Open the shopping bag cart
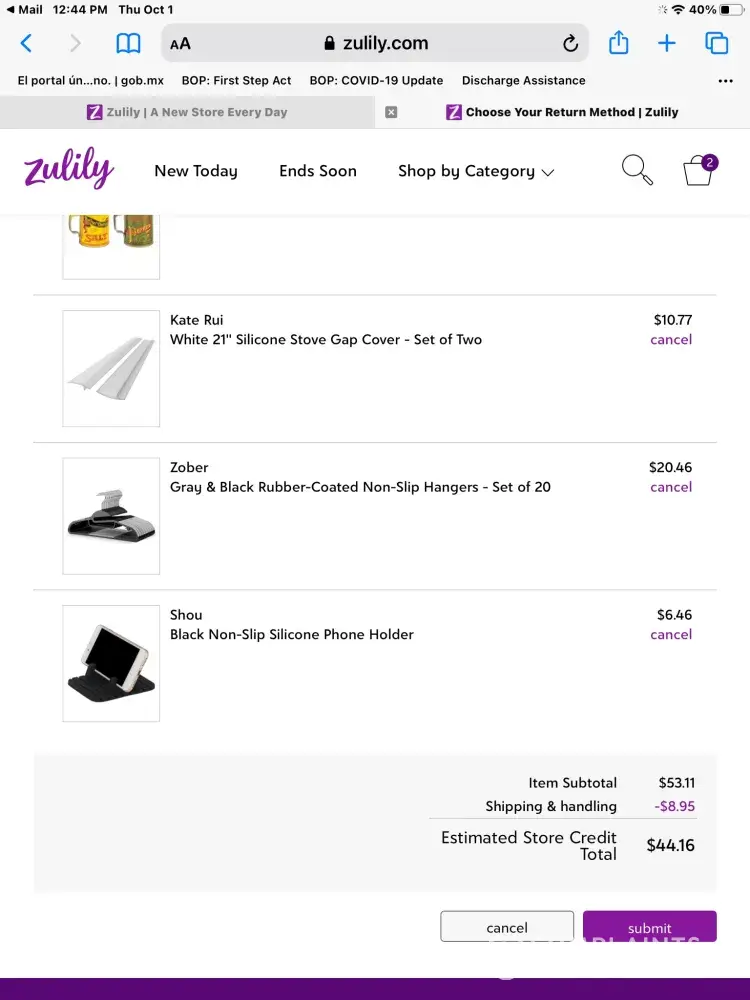The image size is (750, 1000). [x=699, y=171]
